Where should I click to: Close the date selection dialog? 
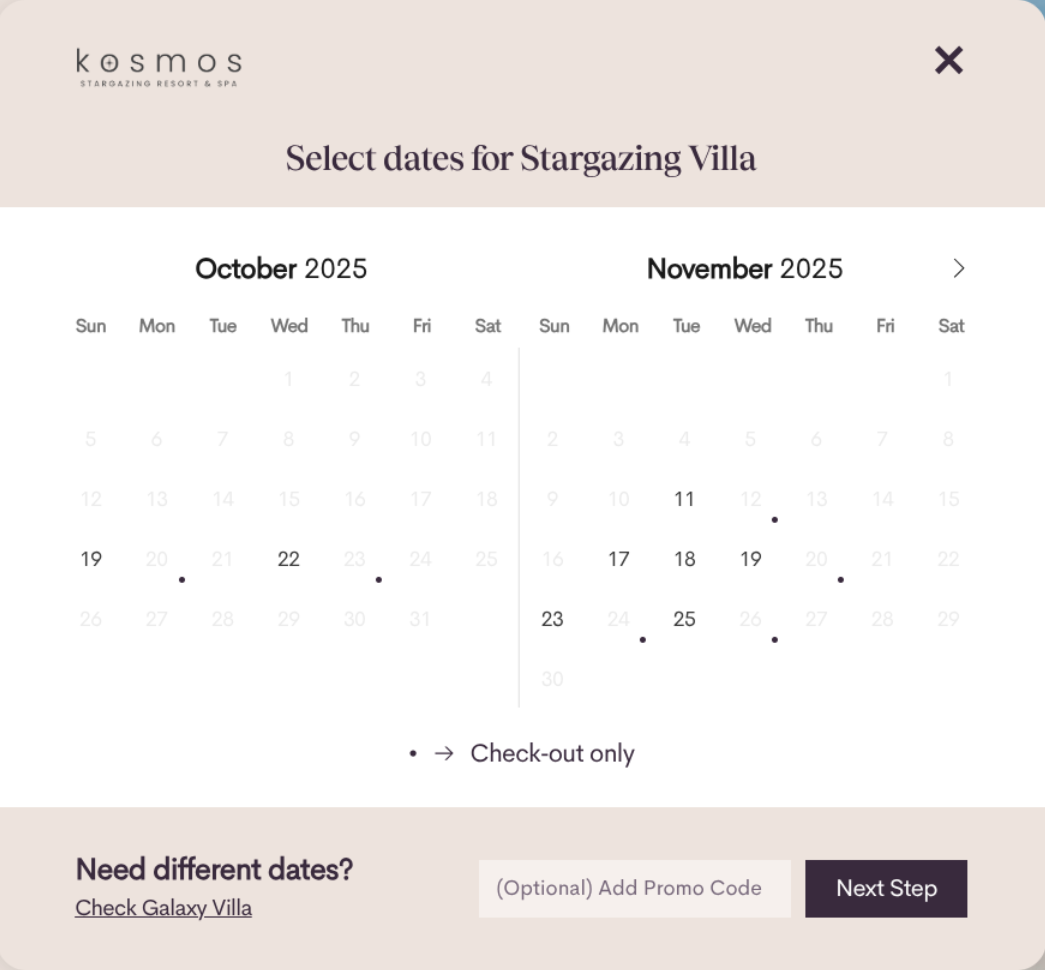948,61
